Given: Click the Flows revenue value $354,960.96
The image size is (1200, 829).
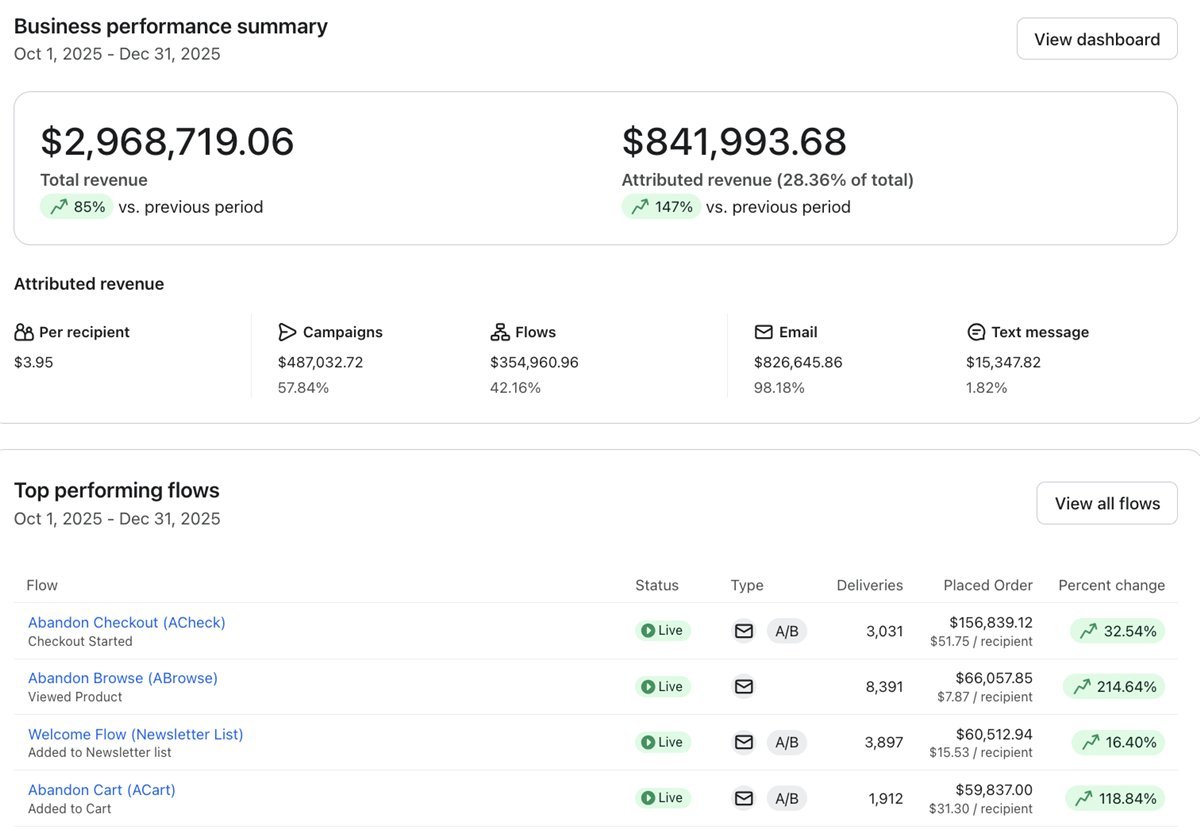Looking at the screenshot, I should point(535,362).
